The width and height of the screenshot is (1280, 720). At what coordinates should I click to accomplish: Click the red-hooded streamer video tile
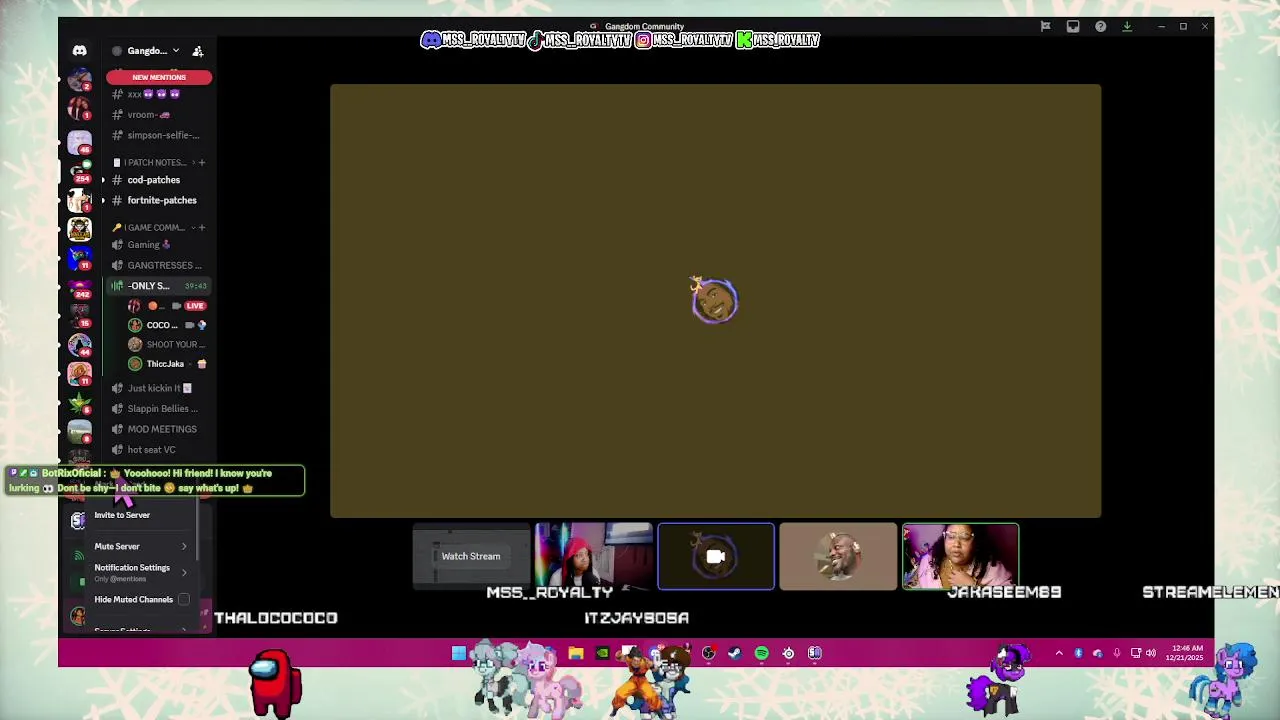click(593, 556)
